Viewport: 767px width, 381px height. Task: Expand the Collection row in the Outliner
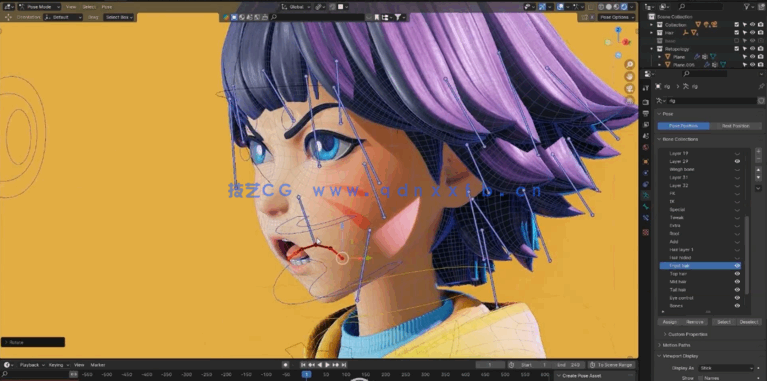click(652, 24)
